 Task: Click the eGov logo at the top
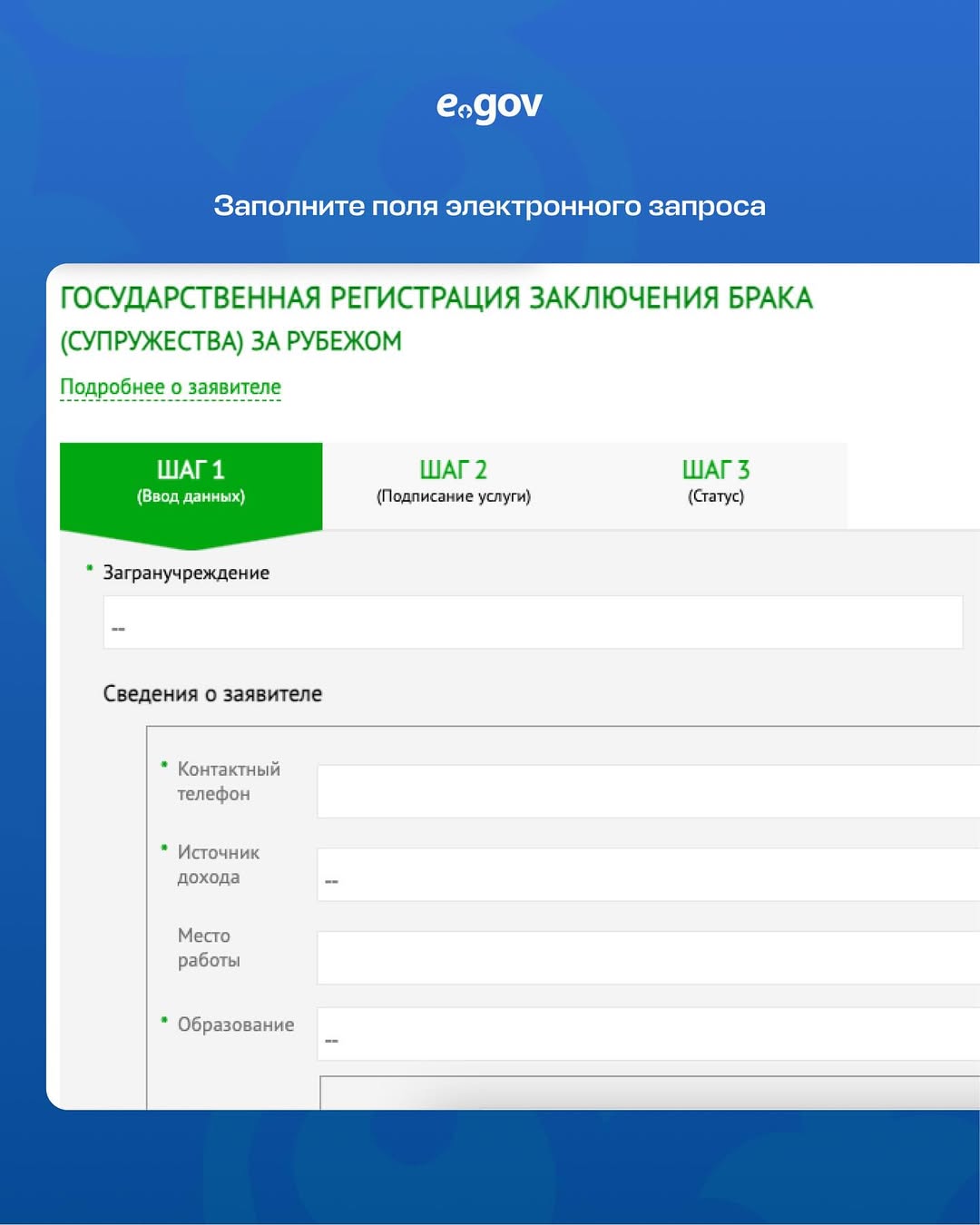pos(489,106)
